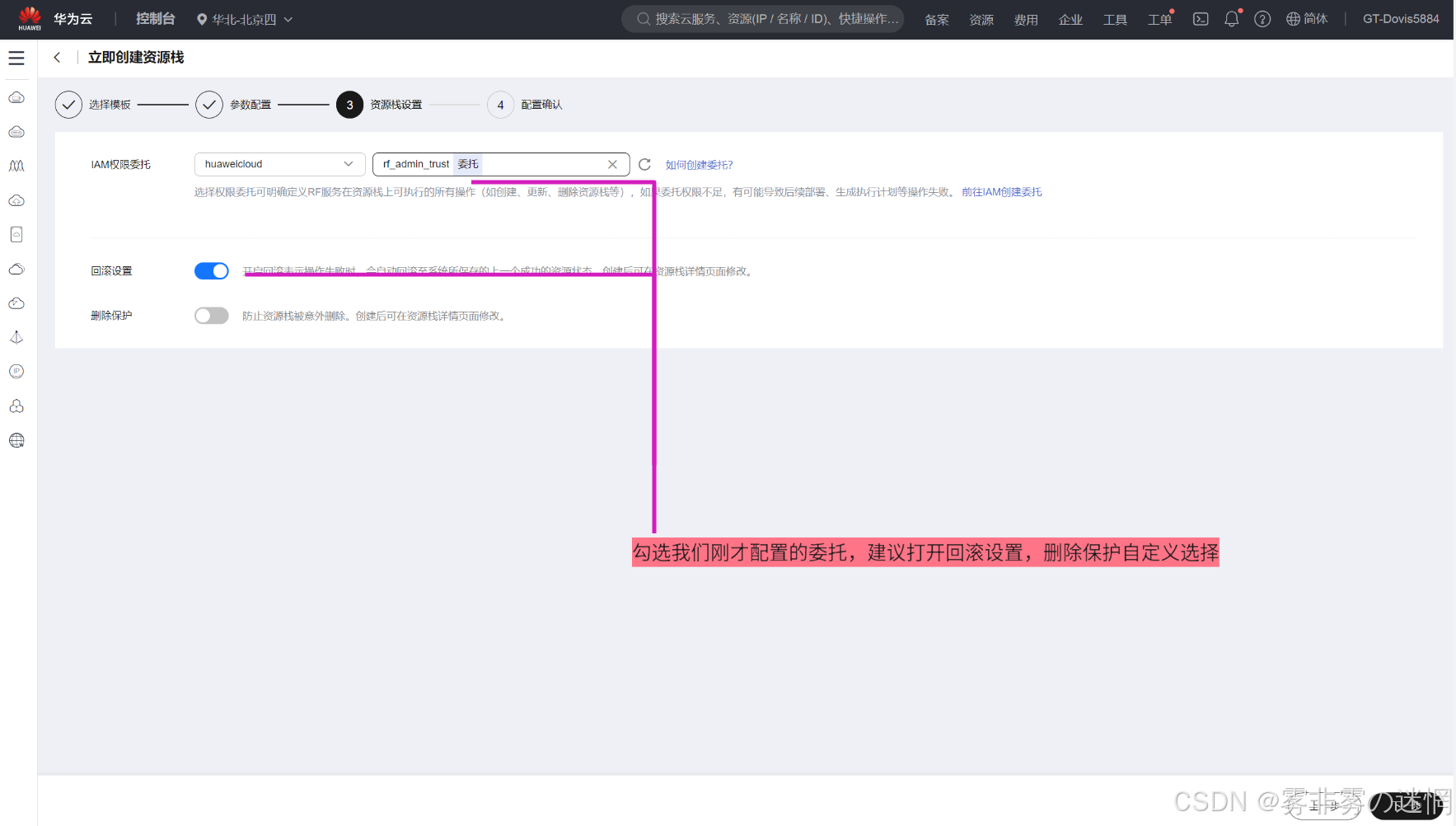Go to step 1 选择模板
1456x826 pixels.
tap(69, 105)
